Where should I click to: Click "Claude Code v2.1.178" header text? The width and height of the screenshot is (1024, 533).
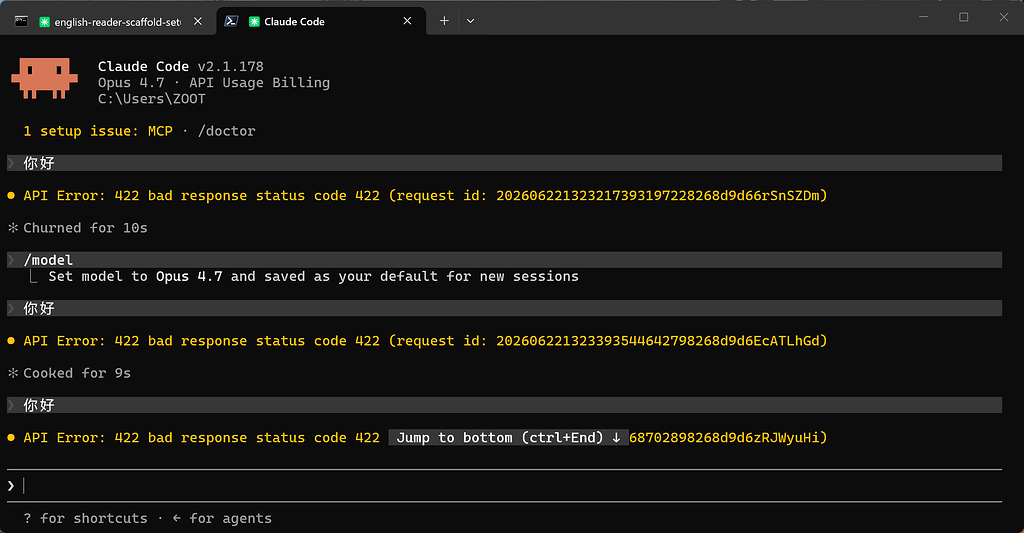181,67
